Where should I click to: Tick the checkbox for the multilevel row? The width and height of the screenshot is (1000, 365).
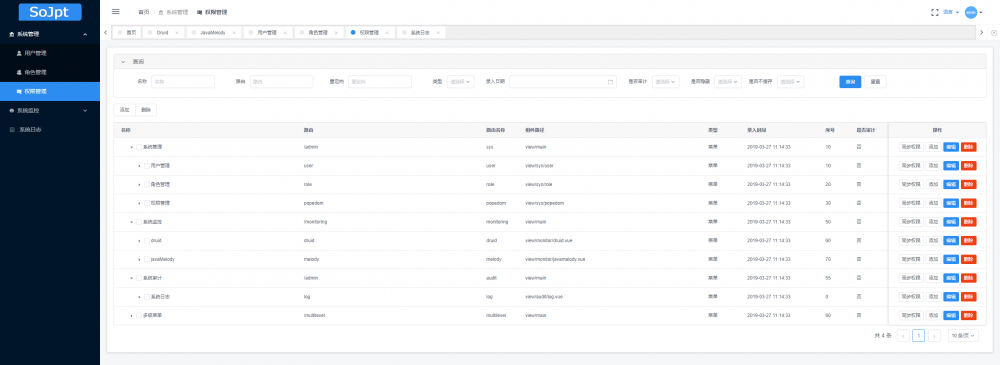(x=139, y=316)
